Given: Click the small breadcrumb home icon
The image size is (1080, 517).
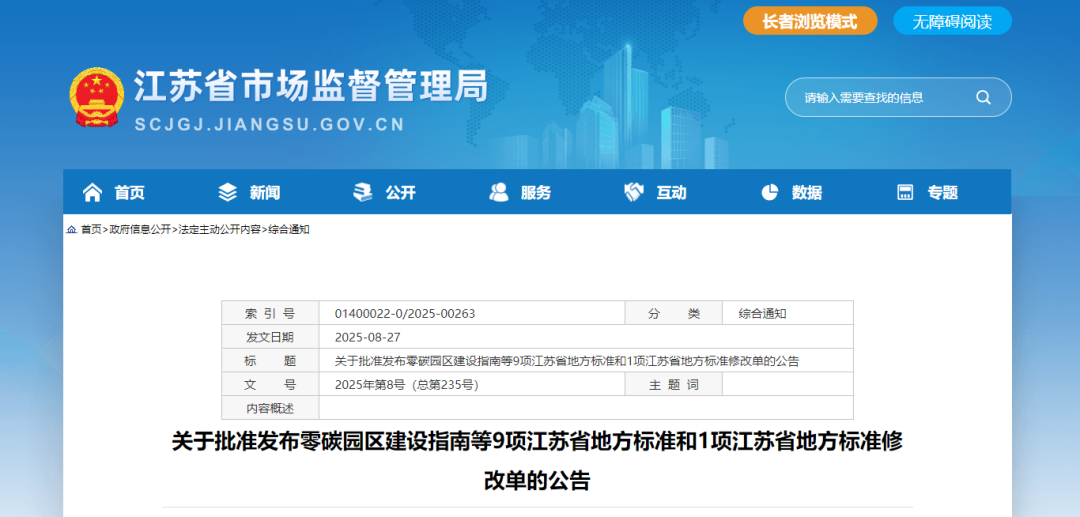Looking at the screenshot, I should pos(72,229).
